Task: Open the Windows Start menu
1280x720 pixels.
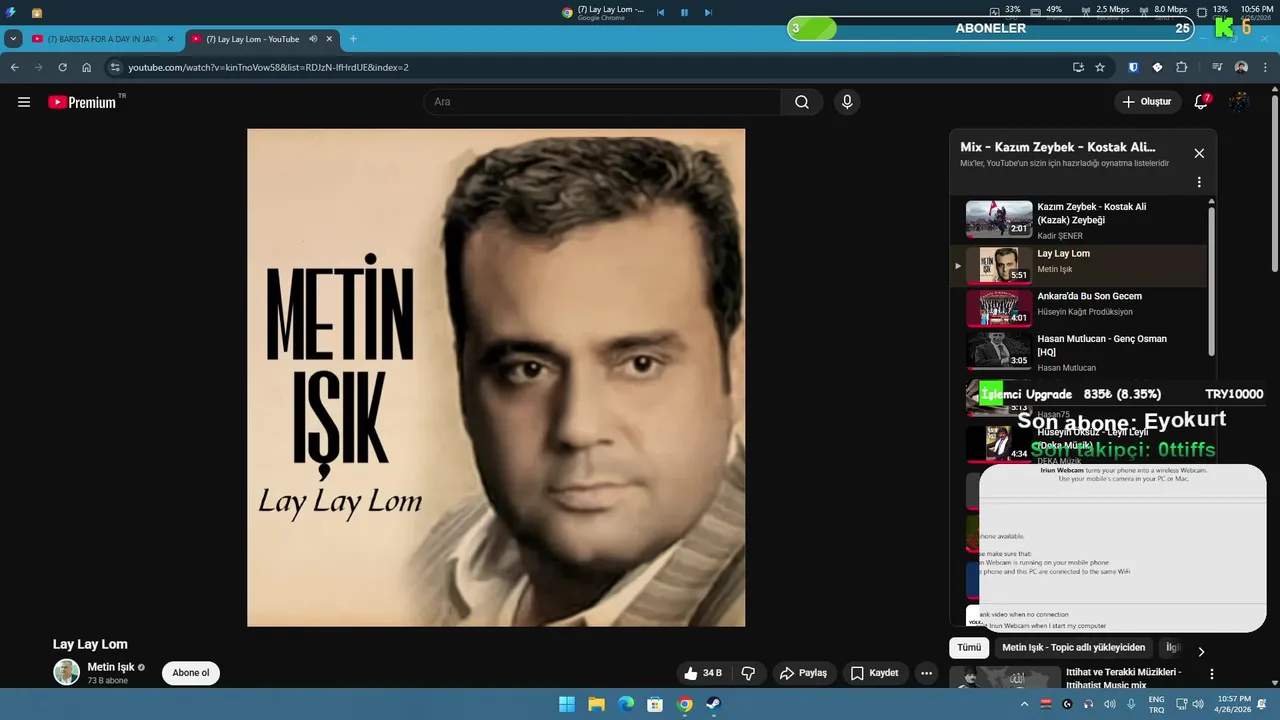Action: (x=567, y=704)
